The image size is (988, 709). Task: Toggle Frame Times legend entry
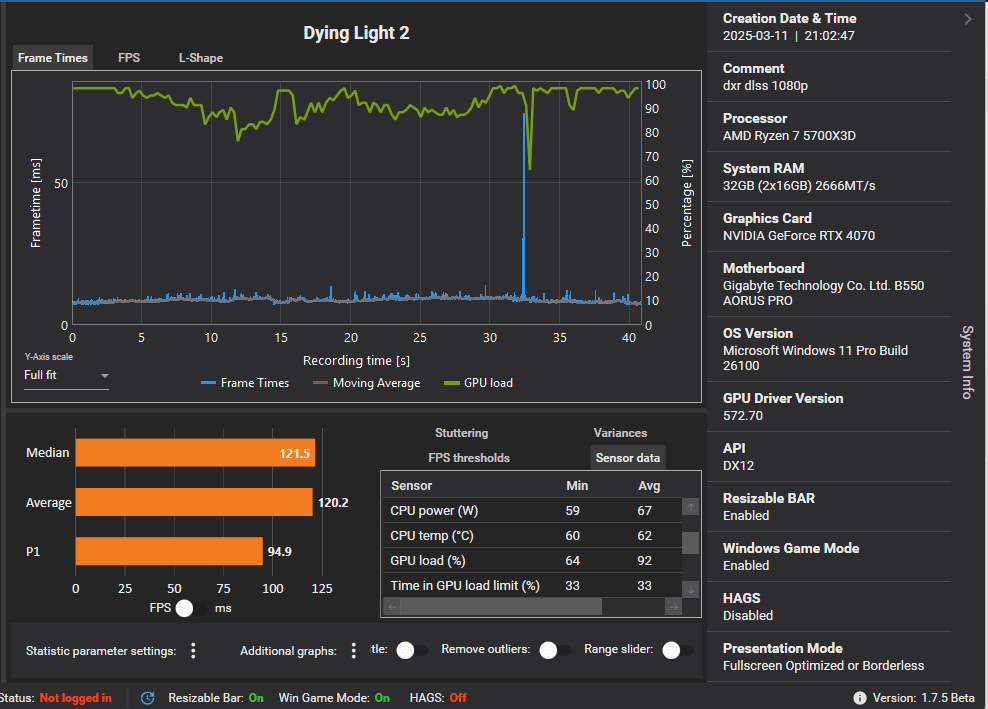pos(245,383)
